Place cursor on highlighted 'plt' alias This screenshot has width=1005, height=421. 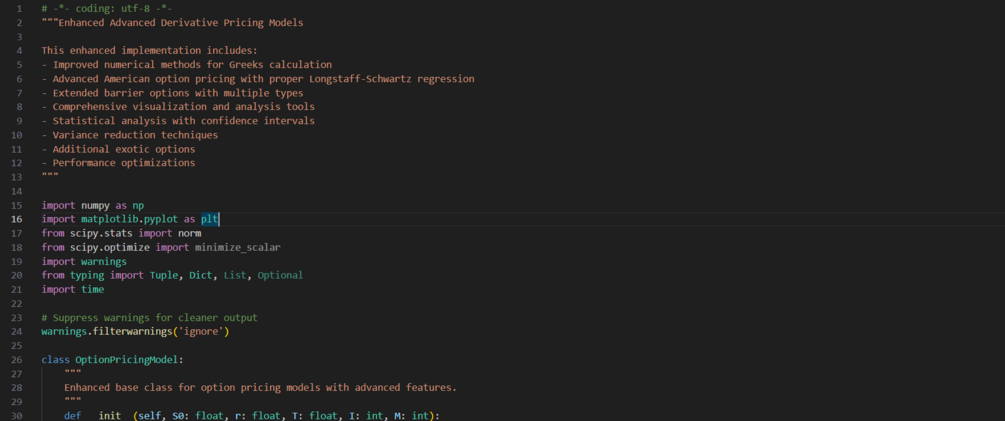pos(210,219)
